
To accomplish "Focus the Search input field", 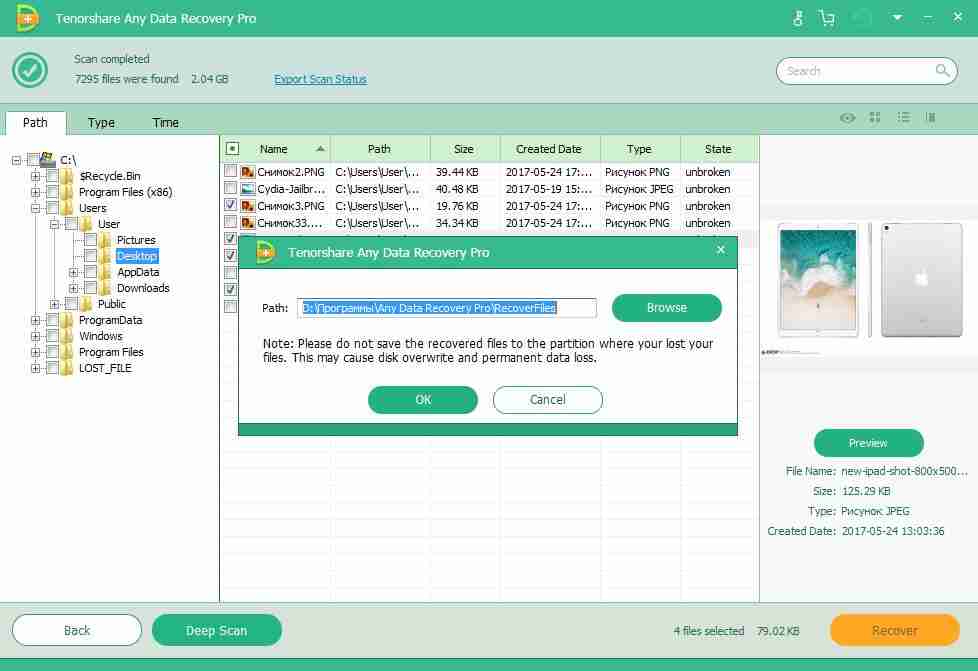I will [866, 71].
